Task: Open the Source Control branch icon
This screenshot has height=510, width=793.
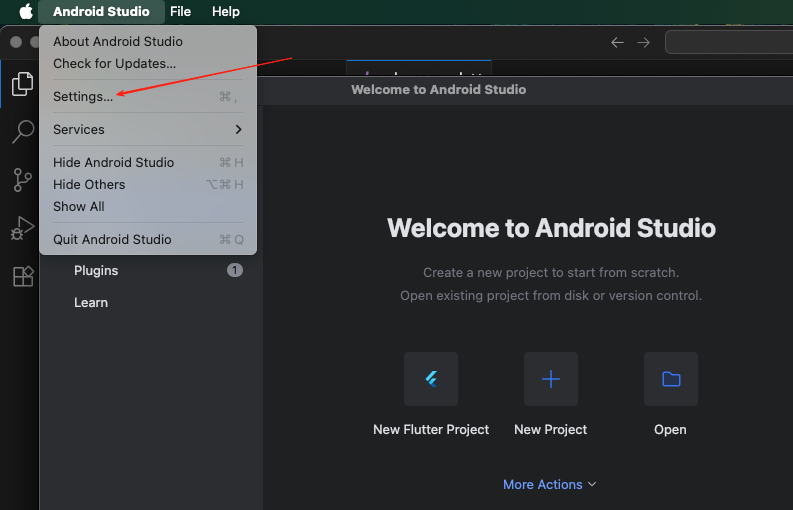Action: click(x=22, y=180)
